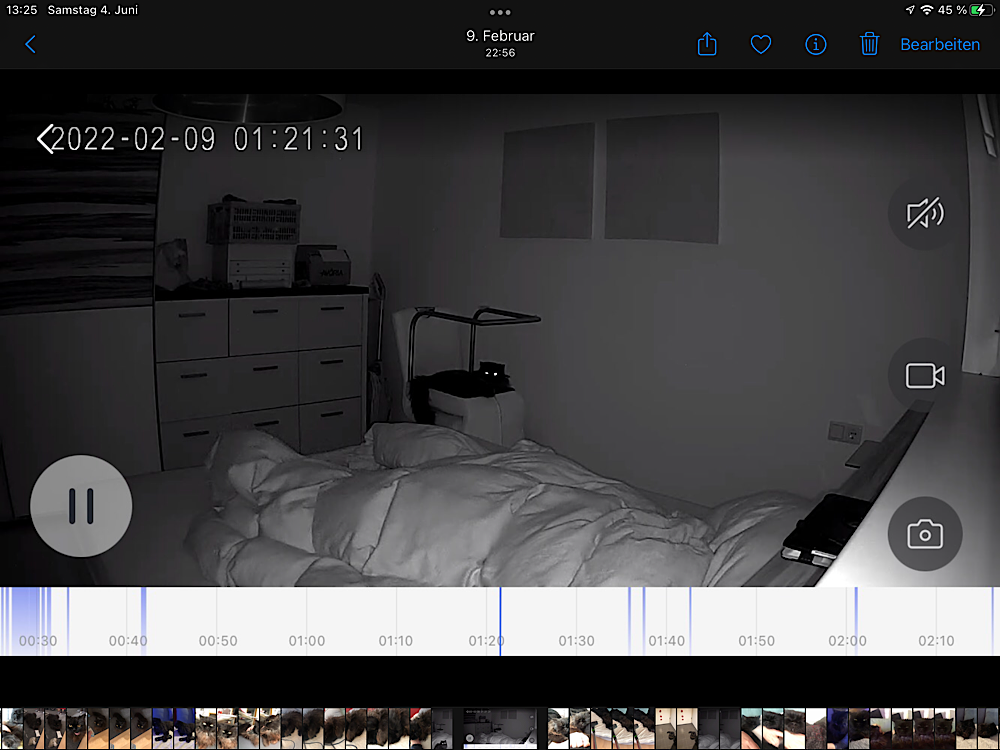Tap the 02:00 mark on timeline
This screenshot has height=750, width=1000.
[x=847, y=640]
